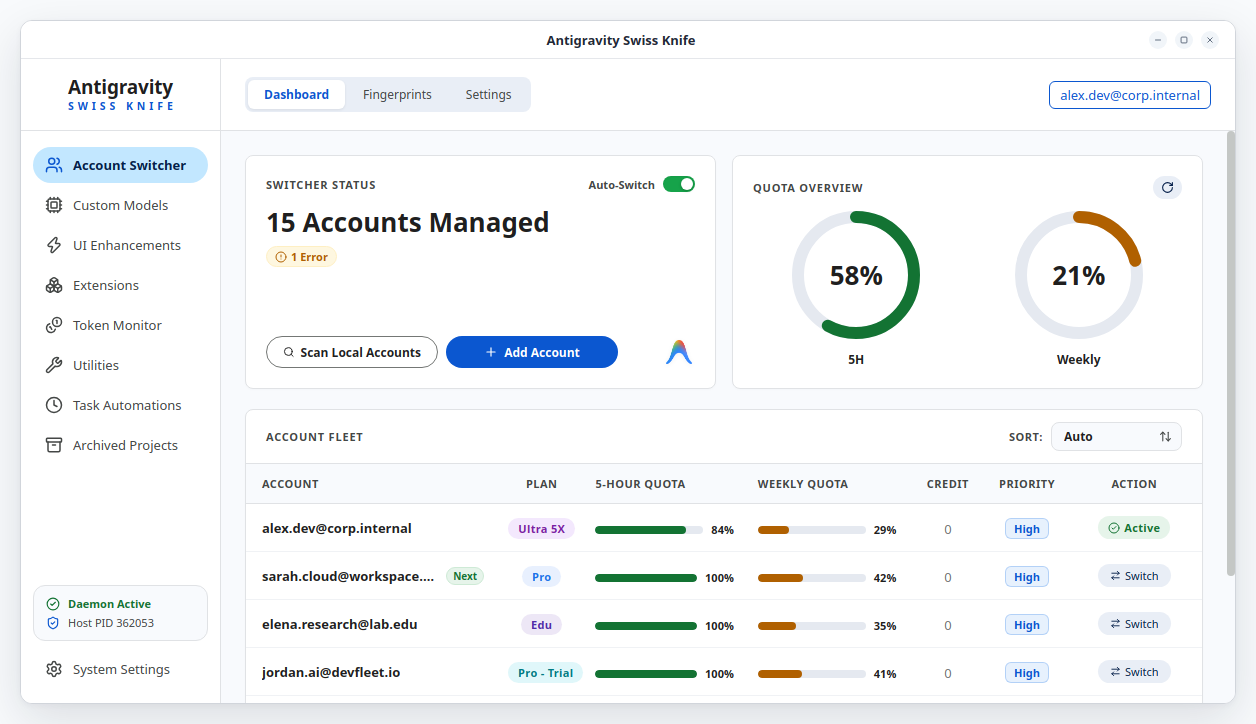Open Task Automations clock icon
This screenshot has height=724, width=1256.
coord(54,405)
